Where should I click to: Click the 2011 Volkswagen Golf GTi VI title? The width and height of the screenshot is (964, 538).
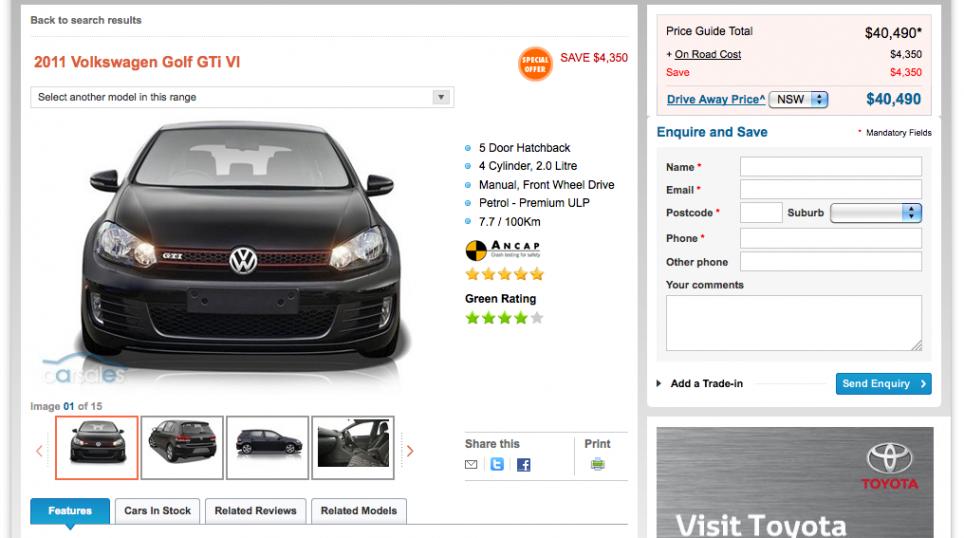[137, 62]
